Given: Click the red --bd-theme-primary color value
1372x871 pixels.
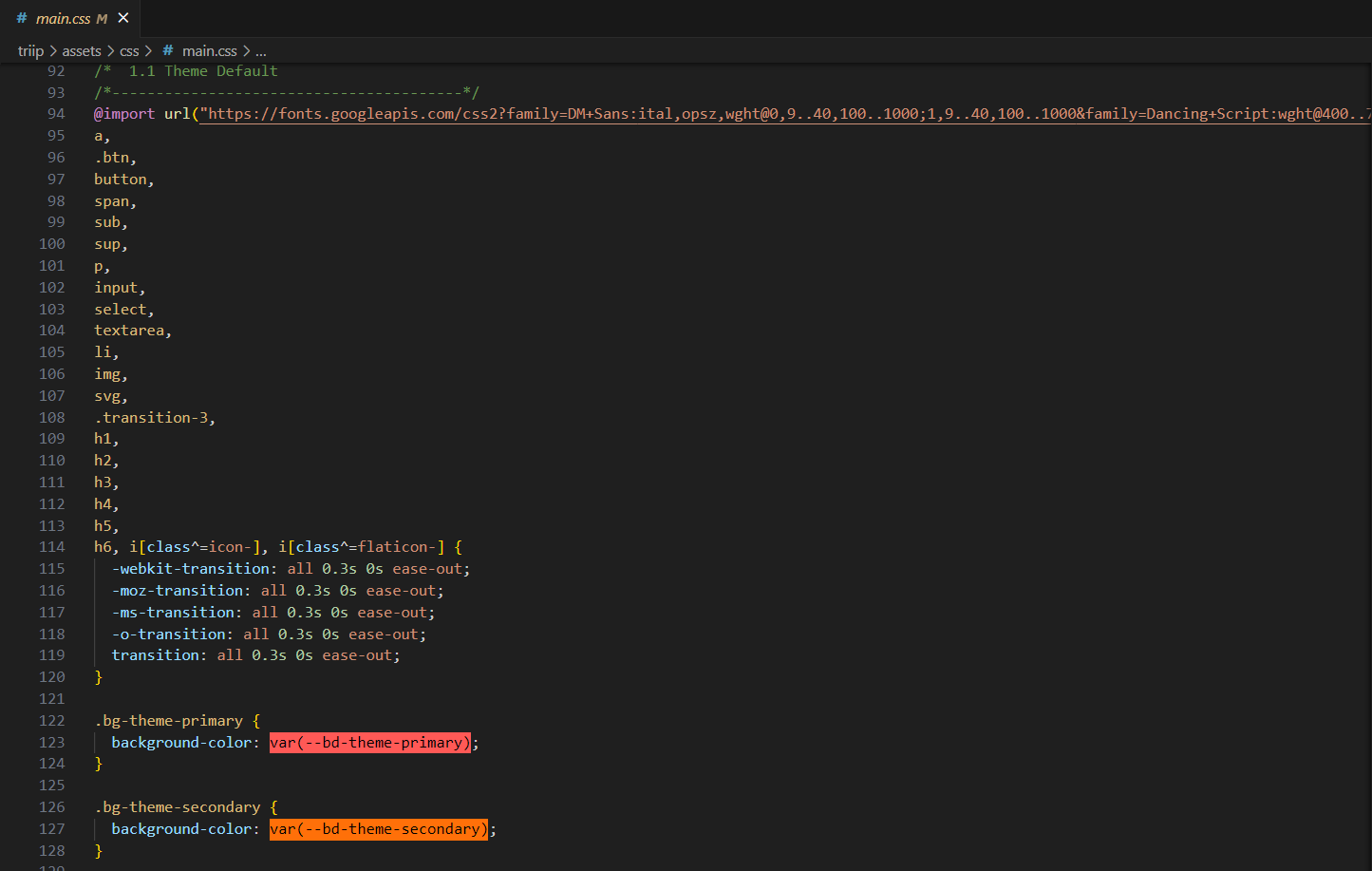Looking at the screenshot, I should (370, 743).
